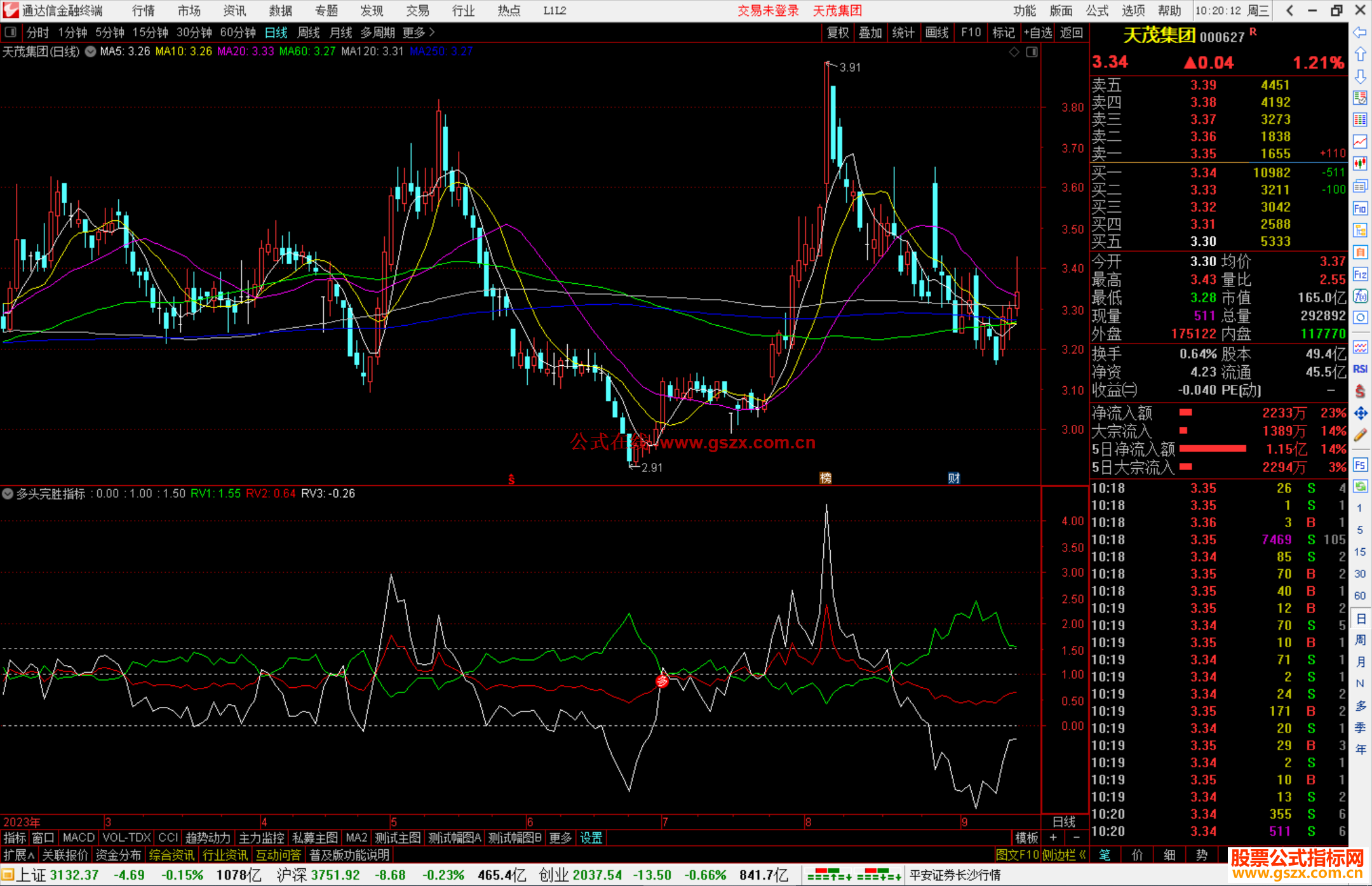Toggle the chart panel layout icon top-right
This screenshot has width=1372, height=886.
click(1032, 52)
